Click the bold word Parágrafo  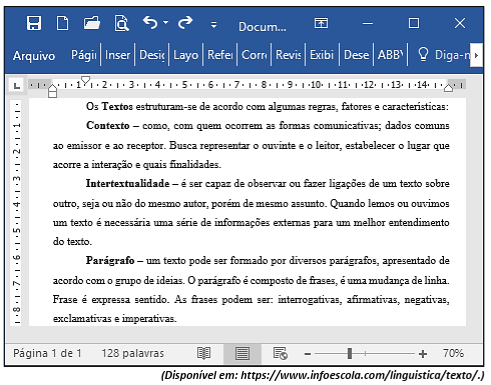pyautogui.click(x=110, y=261)
